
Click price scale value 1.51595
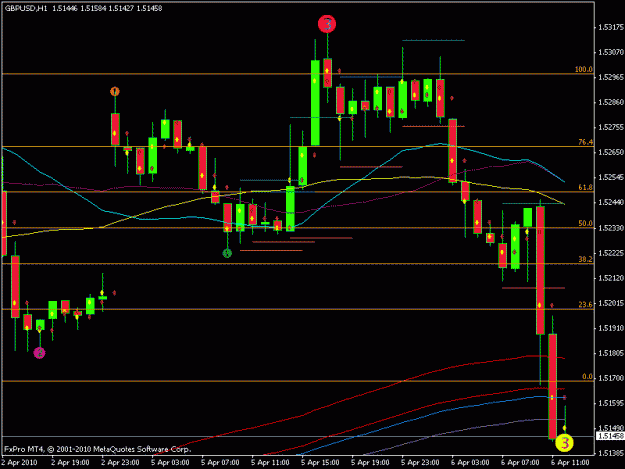(x=611, y=403)
